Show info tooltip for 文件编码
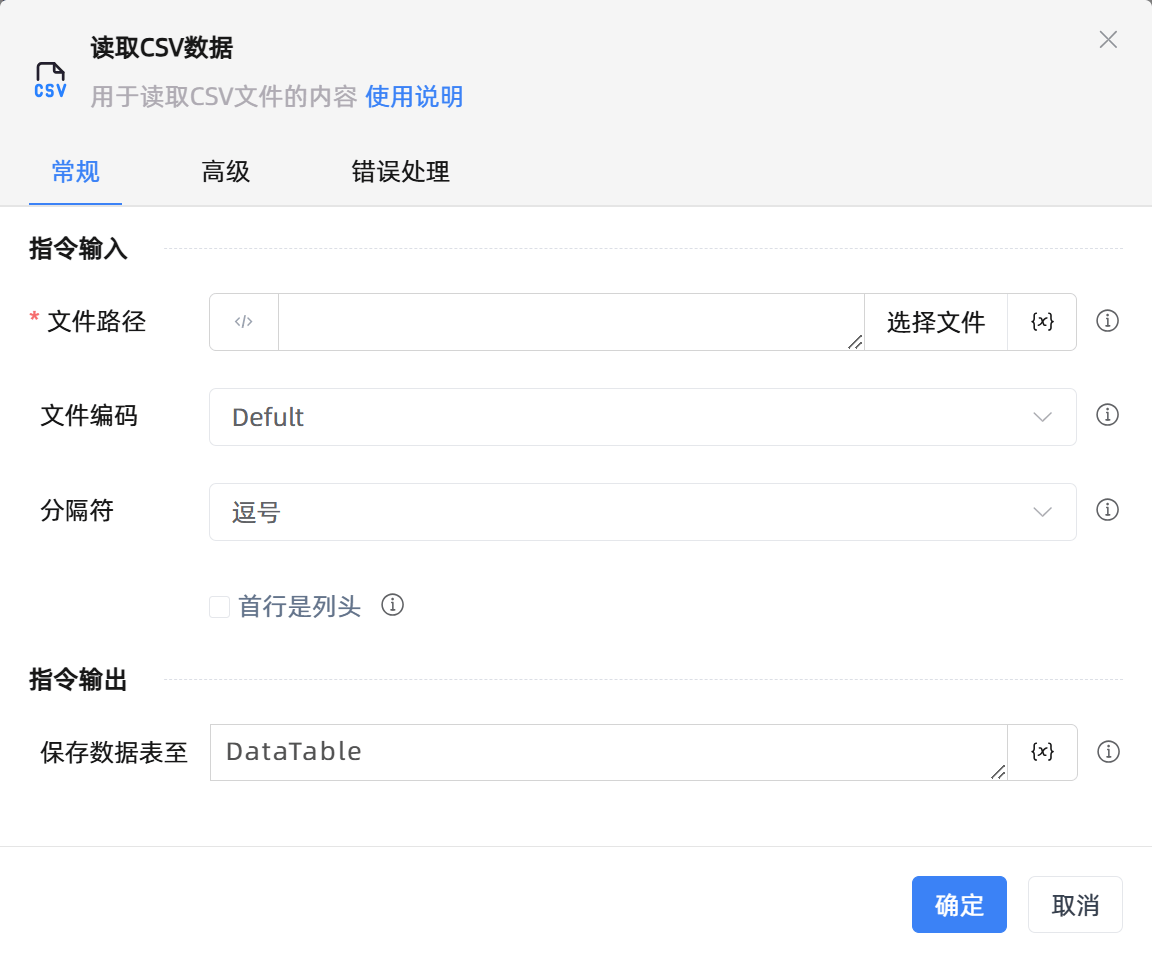This screenshot has height=962, width=1152. click(x=1107, y=415)
